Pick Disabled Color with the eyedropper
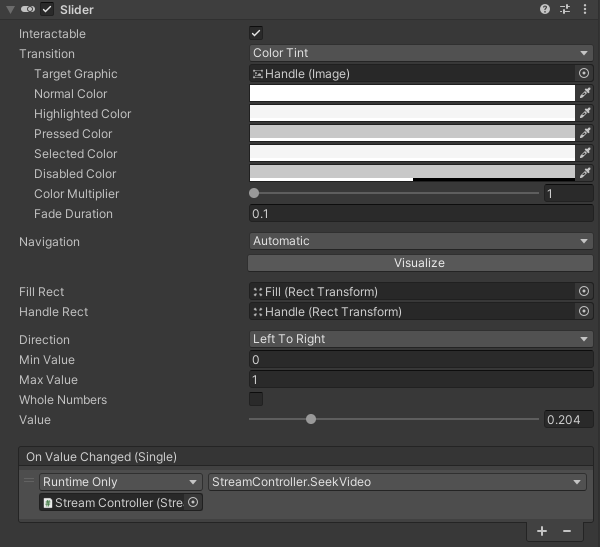 tap(585, 173)
